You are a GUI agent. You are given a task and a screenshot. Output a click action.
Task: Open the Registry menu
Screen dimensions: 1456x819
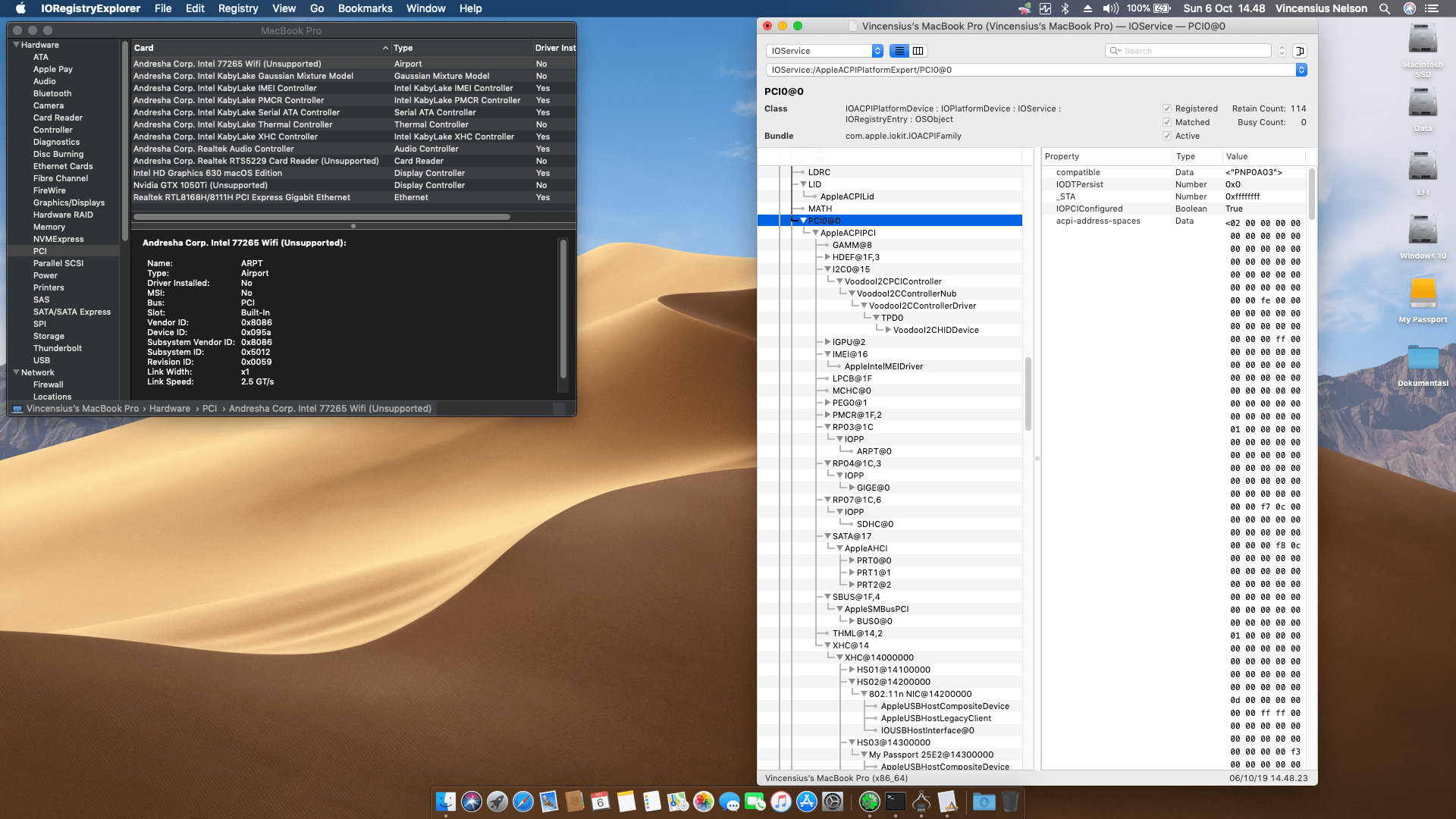click(x=237, y=8)
